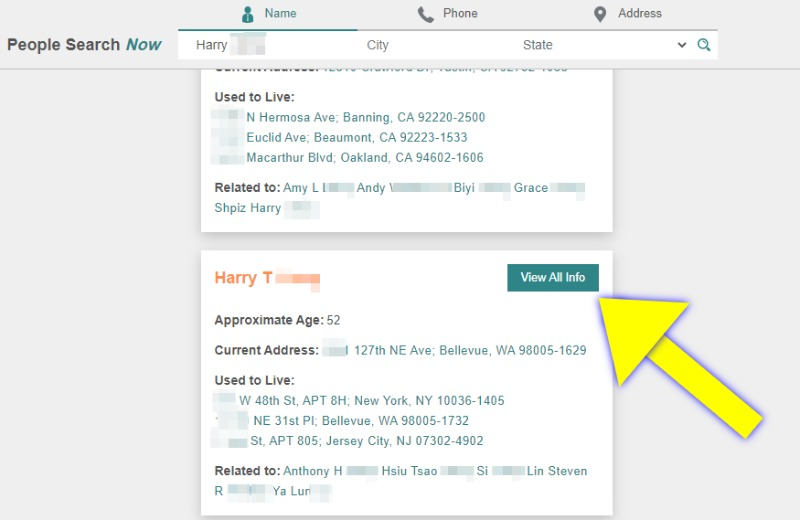
Task: Switch to the Name search tab
Action: click(x=268, y=14)
